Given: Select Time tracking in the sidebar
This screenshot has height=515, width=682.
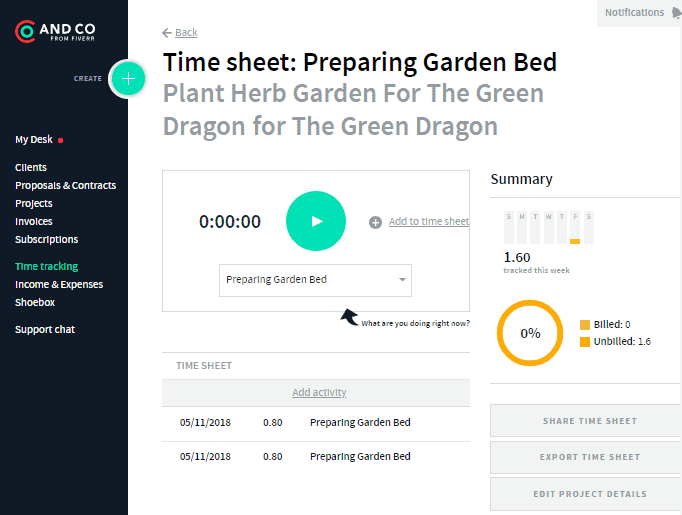Looking at the screenshot, I should coord(46,267).
